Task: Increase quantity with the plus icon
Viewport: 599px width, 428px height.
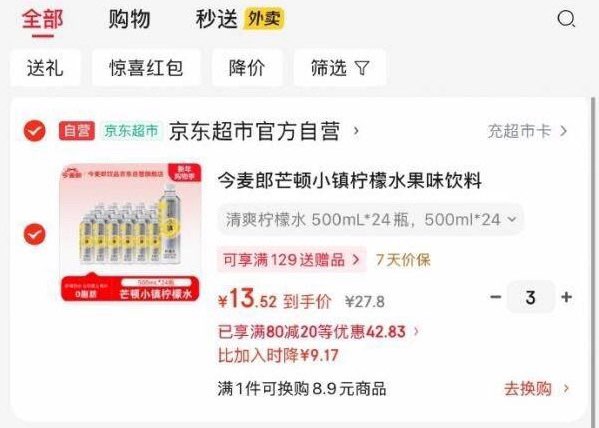Action: [566, 297]
